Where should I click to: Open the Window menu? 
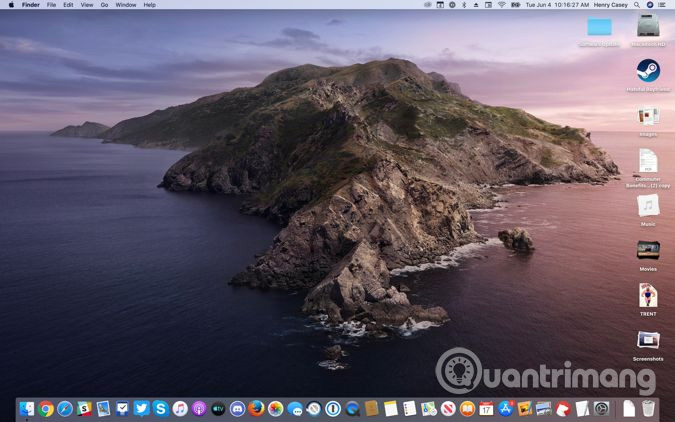[x=126, y=5]
